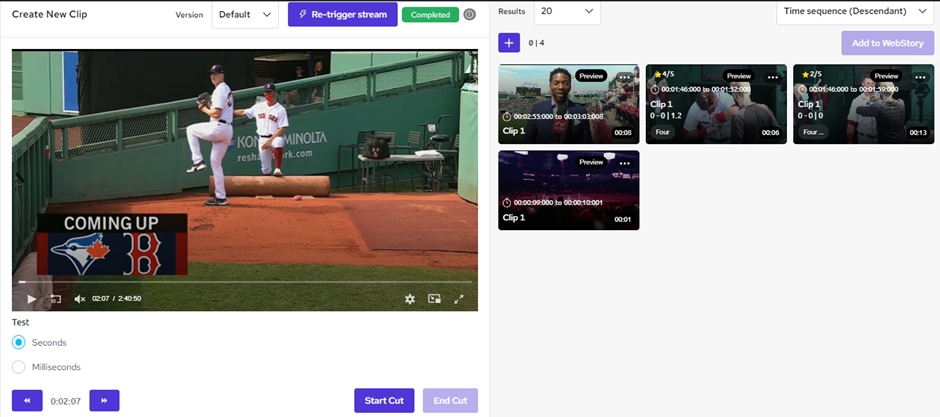Click the 02:07 / 2:40:50 player time
940x417 pixels.
(x=116, y=298)
